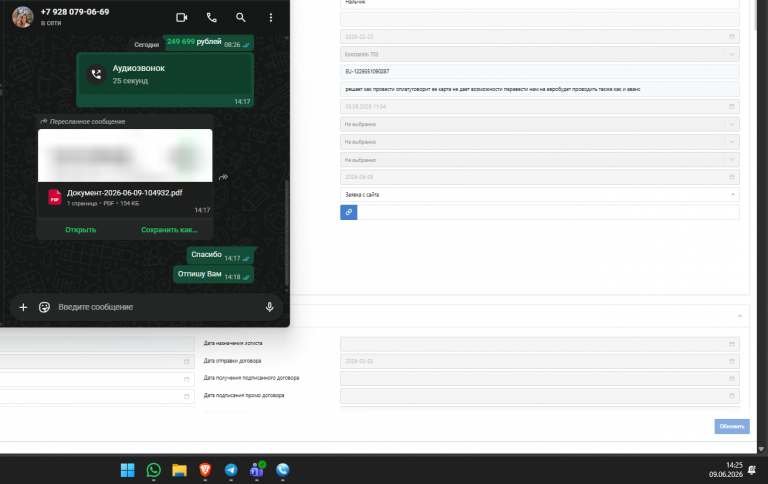768x484 pixels.
Task: Open Brave browser from the taskbar
Action: point(205,470)
